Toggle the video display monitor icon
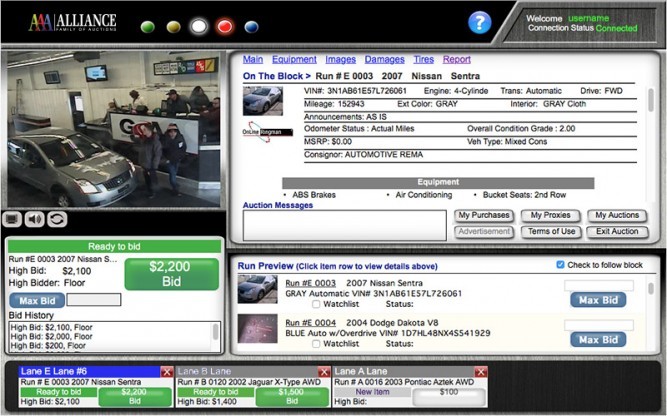667x416 pixels. (12, 219)
